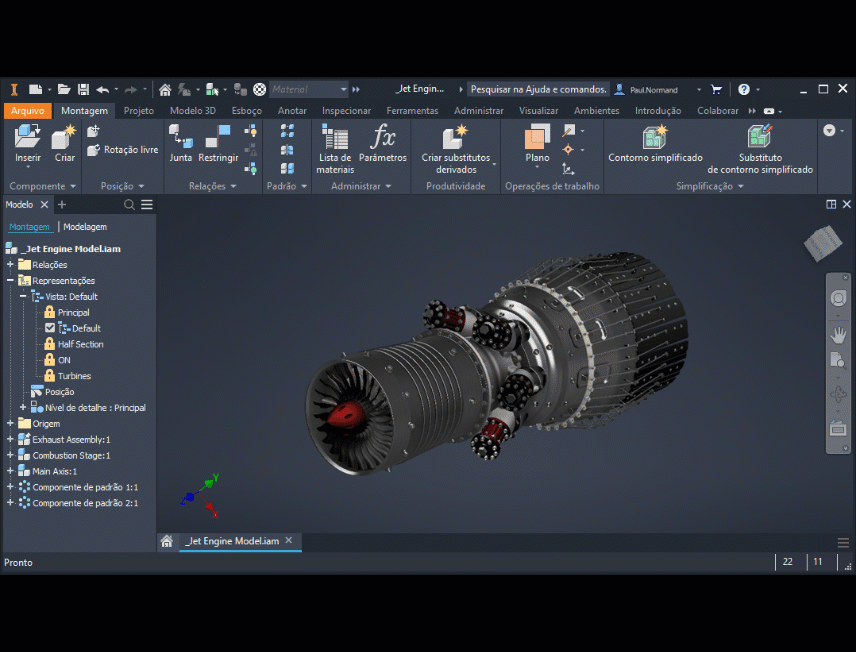Toggle the Default view representation checkbox
This screenshot has width=856, height=652.
[x=50, y=328]
